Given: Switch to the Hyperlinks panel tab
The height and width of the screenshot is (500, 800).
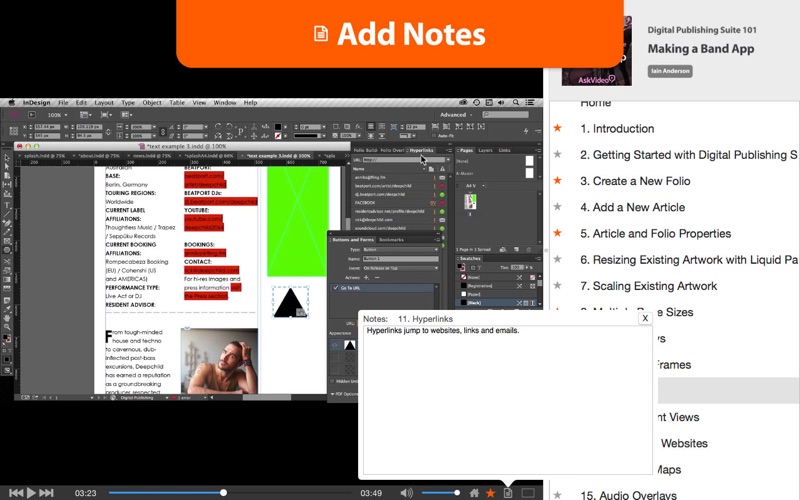Looking at the screenshot, I should pyautogui.click(x=421, y=151).
